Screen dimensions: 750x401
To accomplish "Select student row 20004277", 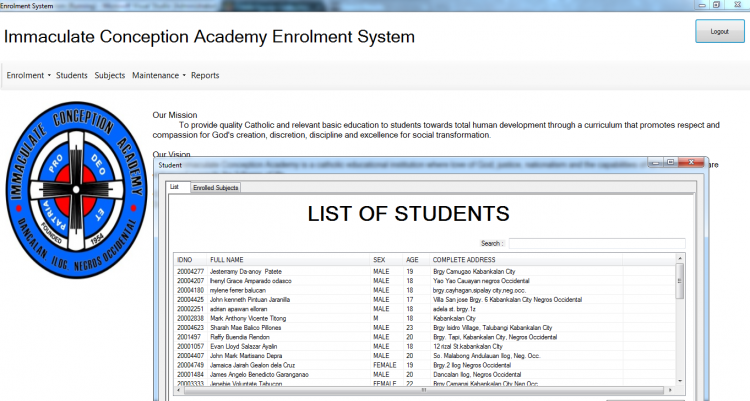I will click(x=425, y=271).
